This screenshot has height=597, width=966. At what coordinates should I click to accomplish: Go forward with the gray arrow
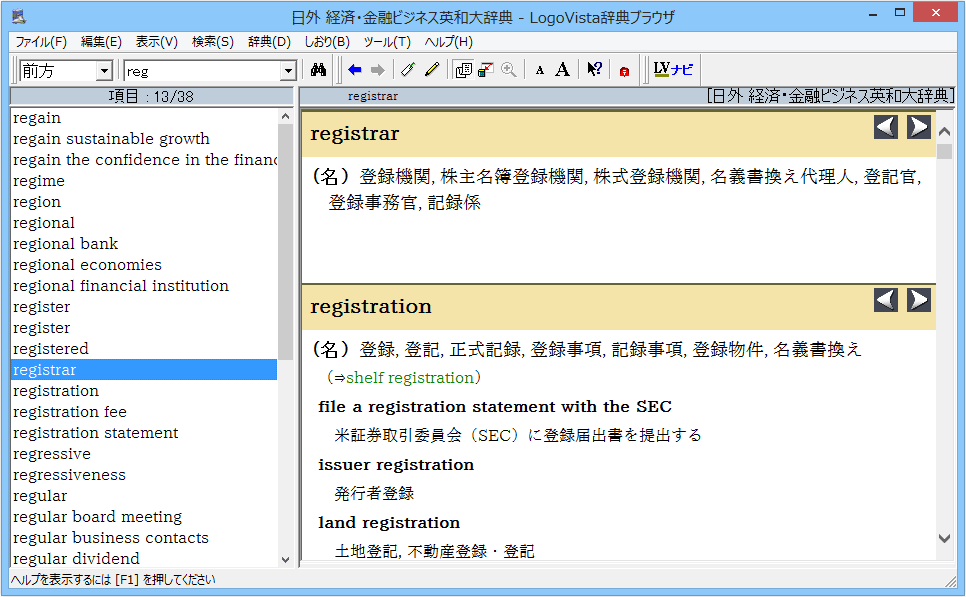[378, 70]
